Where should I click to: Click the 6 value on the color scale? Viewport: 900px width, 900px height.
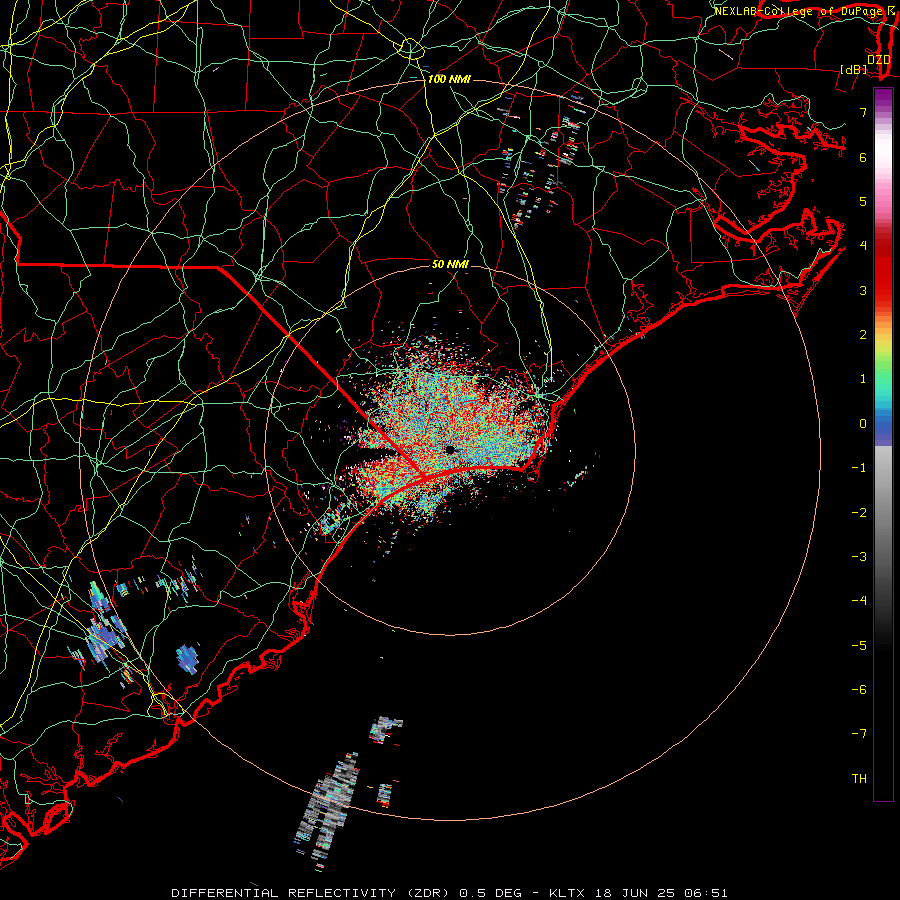pyautogui.click(x=863, y=157)
